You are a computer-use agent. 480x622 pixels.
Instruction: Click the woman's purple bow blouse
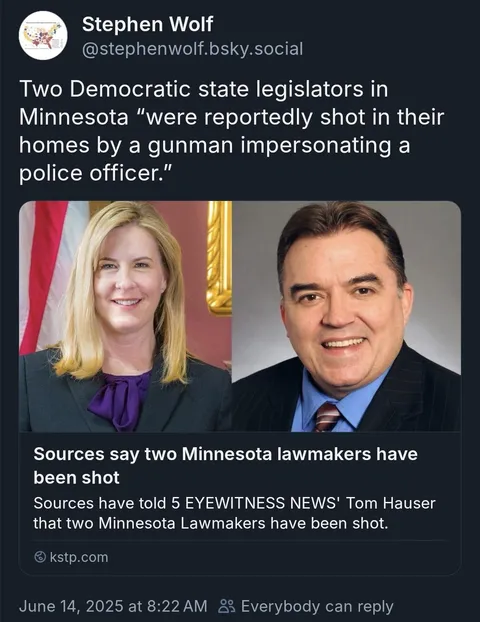(x=118, y=401)
